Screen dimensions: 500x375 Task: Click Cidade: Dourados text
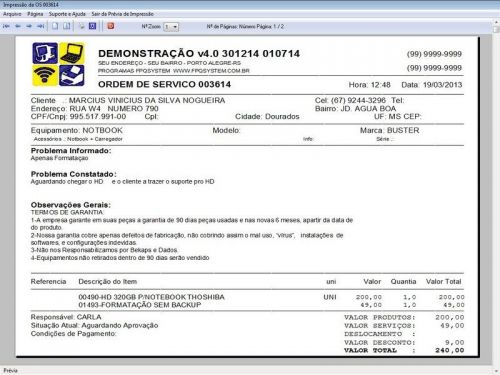[267, 117]
